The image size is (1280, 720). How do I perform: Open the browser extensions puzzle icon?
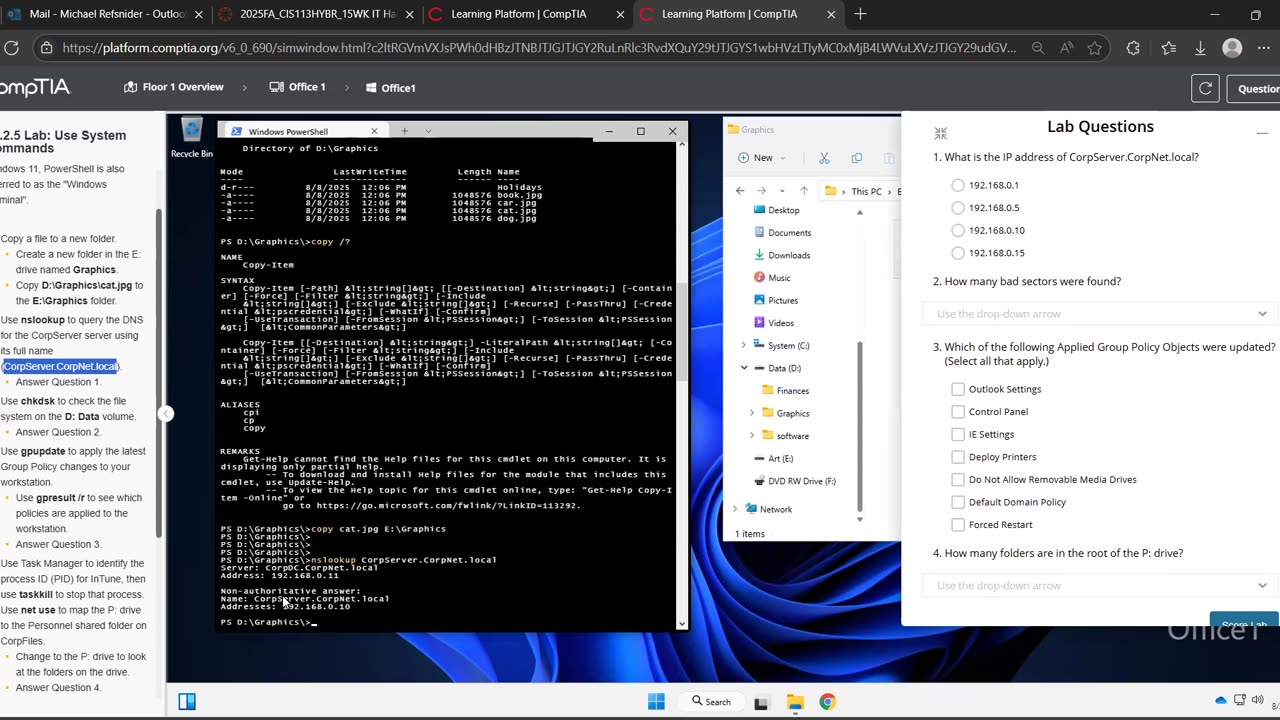[x=1132, y=48]
